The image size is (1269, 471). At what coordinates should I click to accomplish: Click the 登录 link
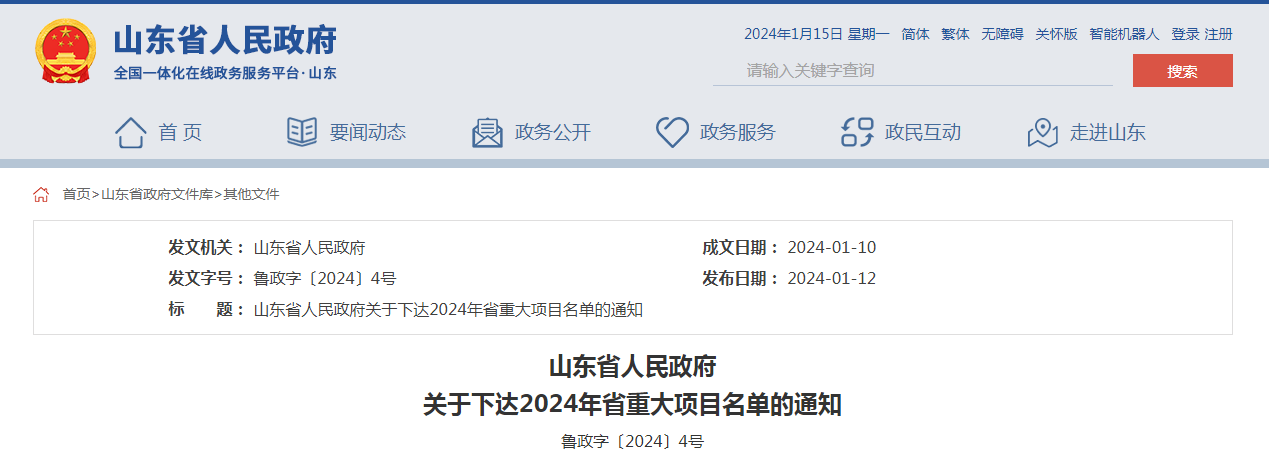pos(1185,34)
